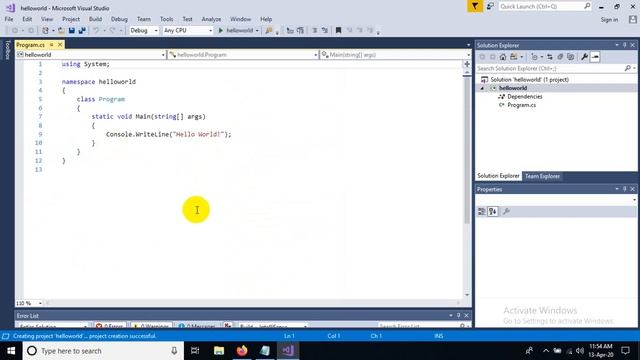Click the Properties Categorized view icon
Viewport: 640px width, 360px height.
482,211
